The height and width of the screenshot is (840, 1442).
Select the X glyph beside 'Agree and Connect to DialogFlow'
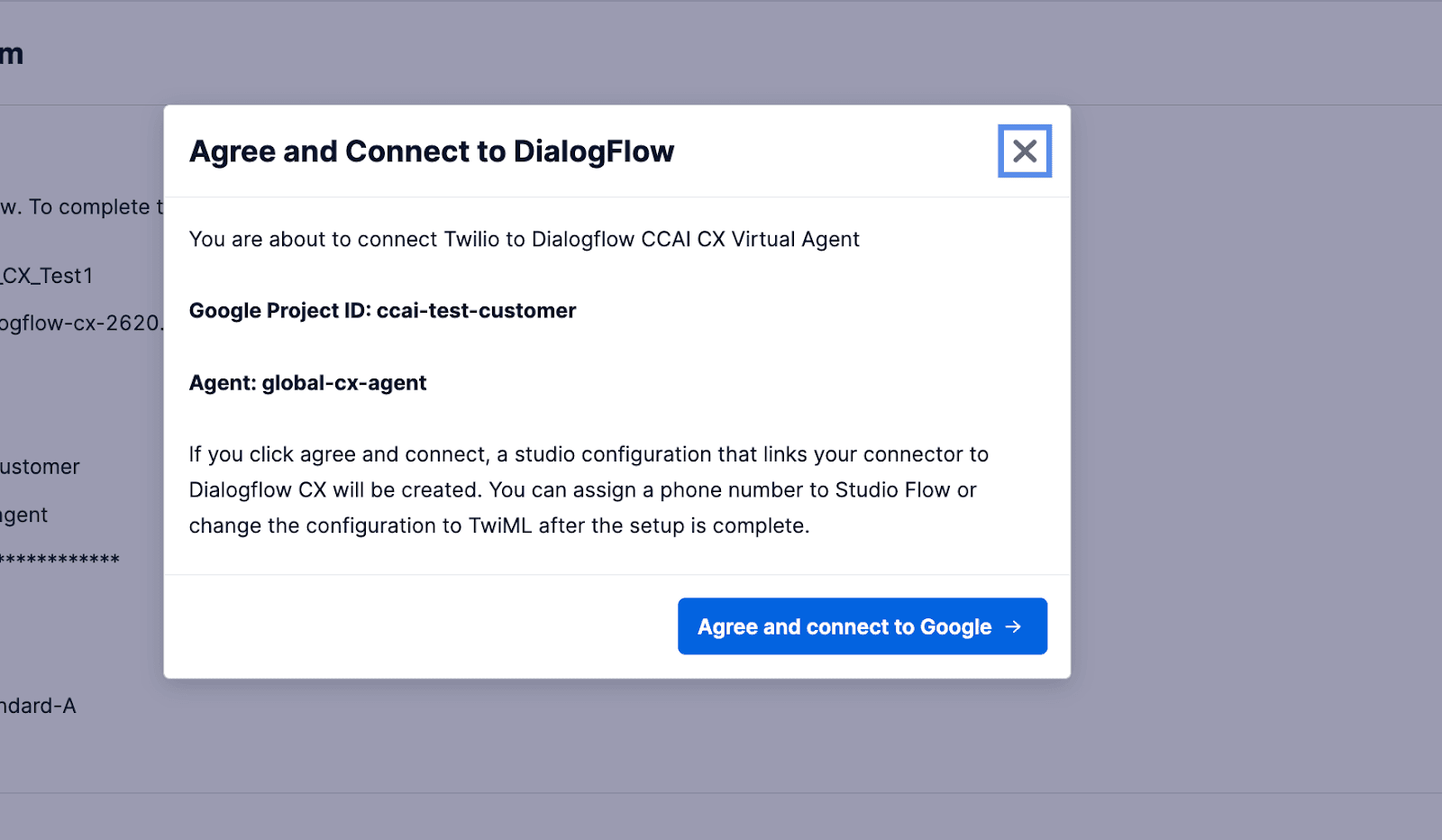pyautogui.click(x=1025, y=151)
